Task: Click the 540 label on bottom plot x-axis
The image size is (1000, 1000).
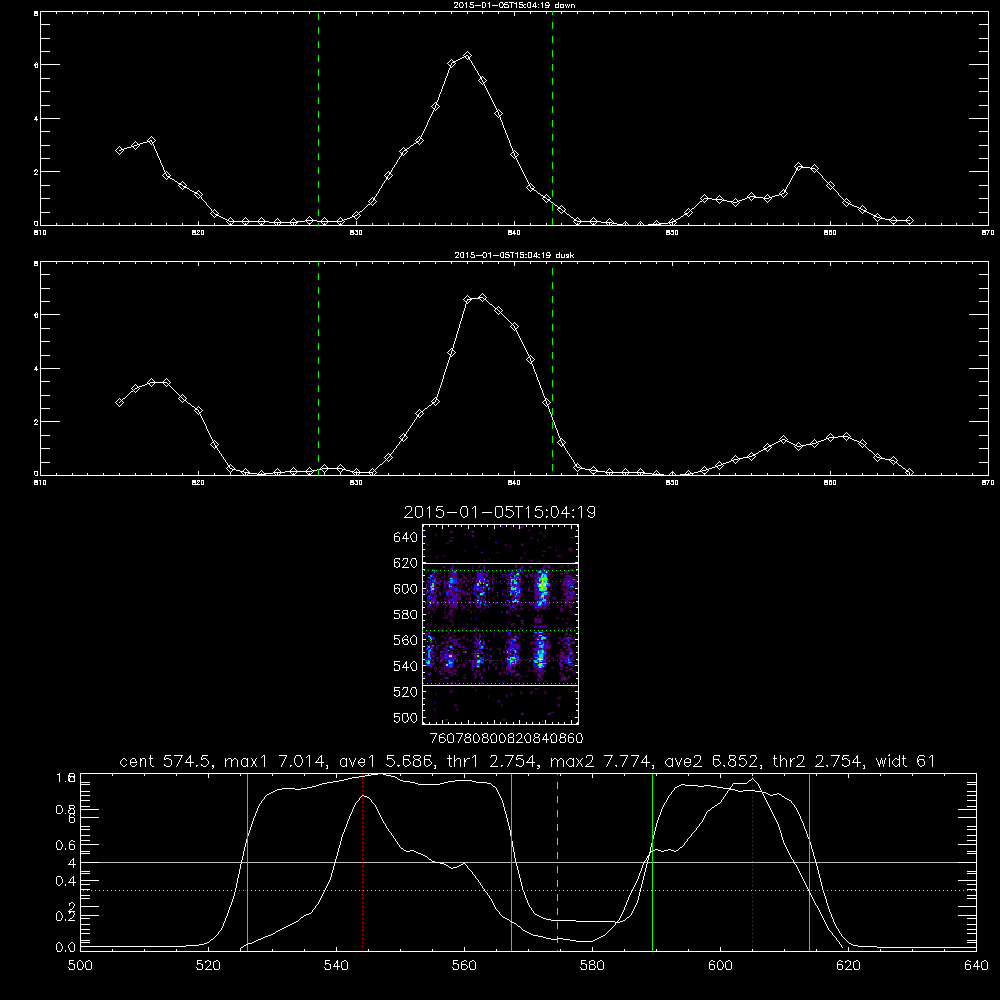Action: [x=336, y=966]
